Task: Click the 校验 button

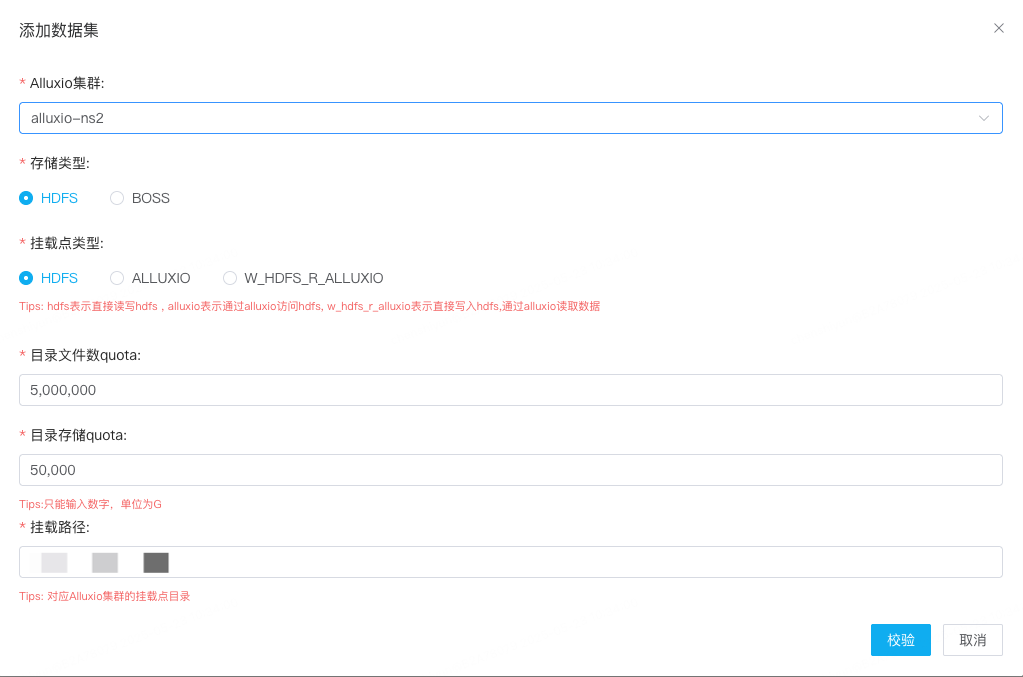Action: point(900,640)
